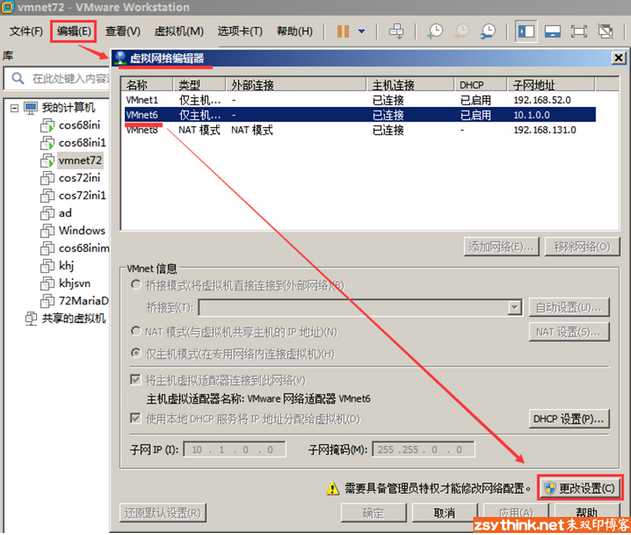The width and height of the screenshot is (631, 535).
Task: Toggle 将主机虚拟适配器连接到此网络 checkbox
Action: point(136,380)
